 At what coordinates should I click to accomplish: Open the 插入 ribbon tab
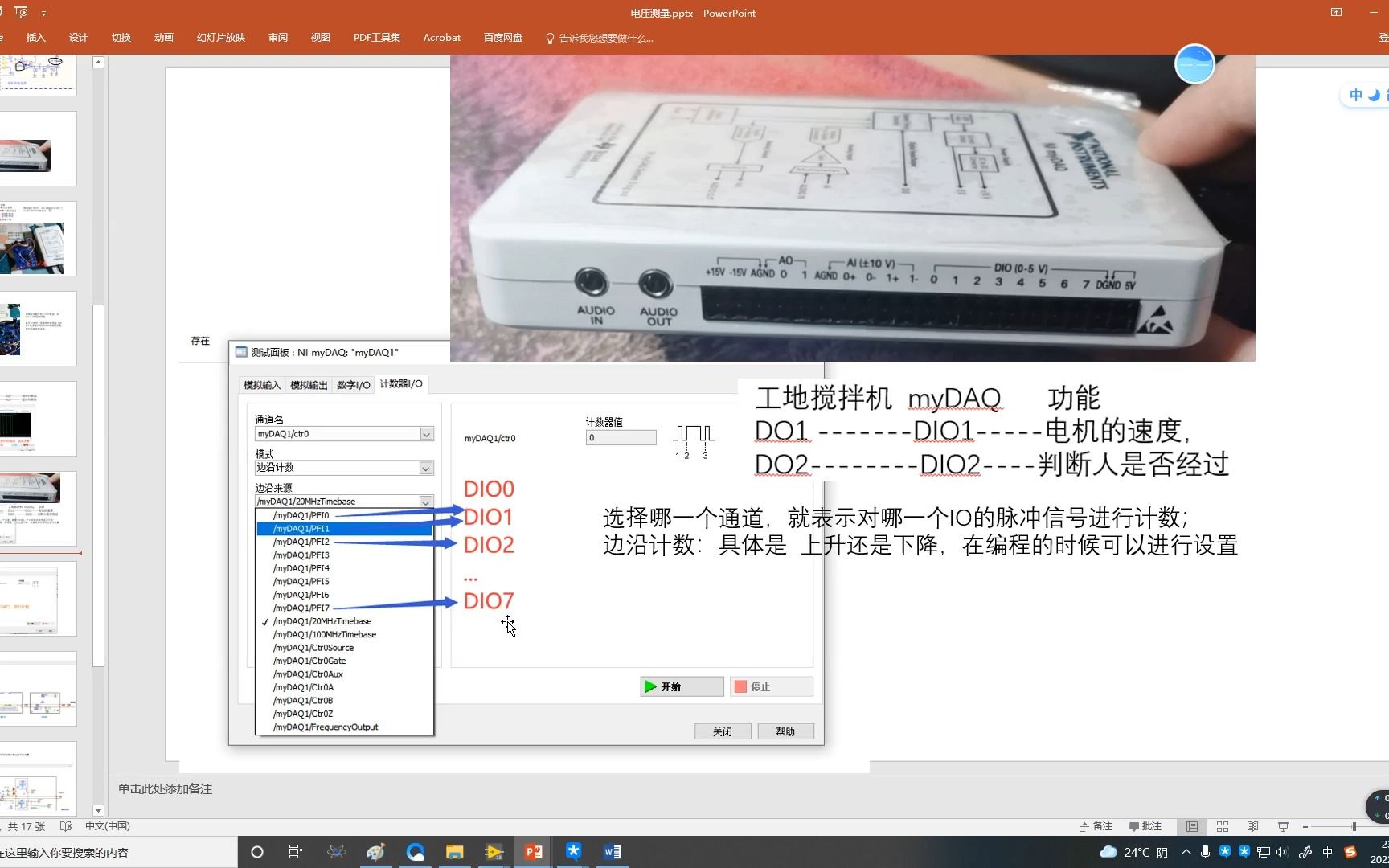coord(36,38)
